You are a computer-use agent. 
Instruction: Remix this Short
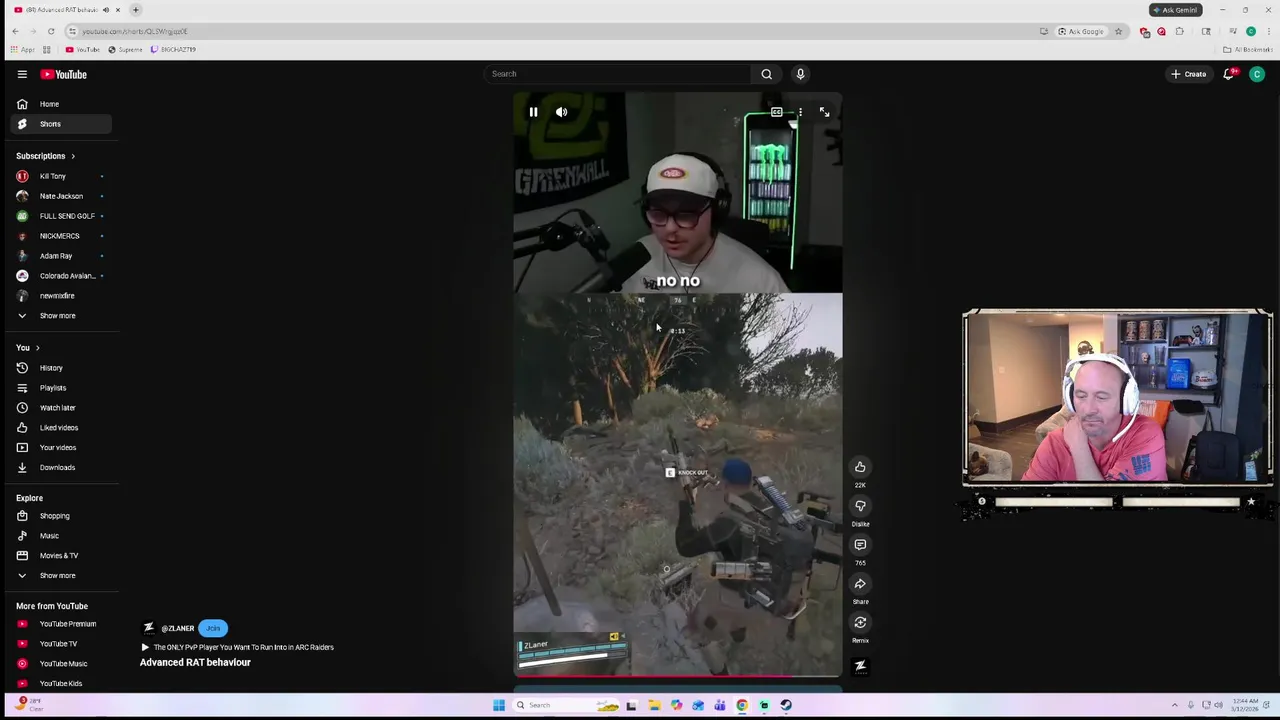[x=860, y=623]
